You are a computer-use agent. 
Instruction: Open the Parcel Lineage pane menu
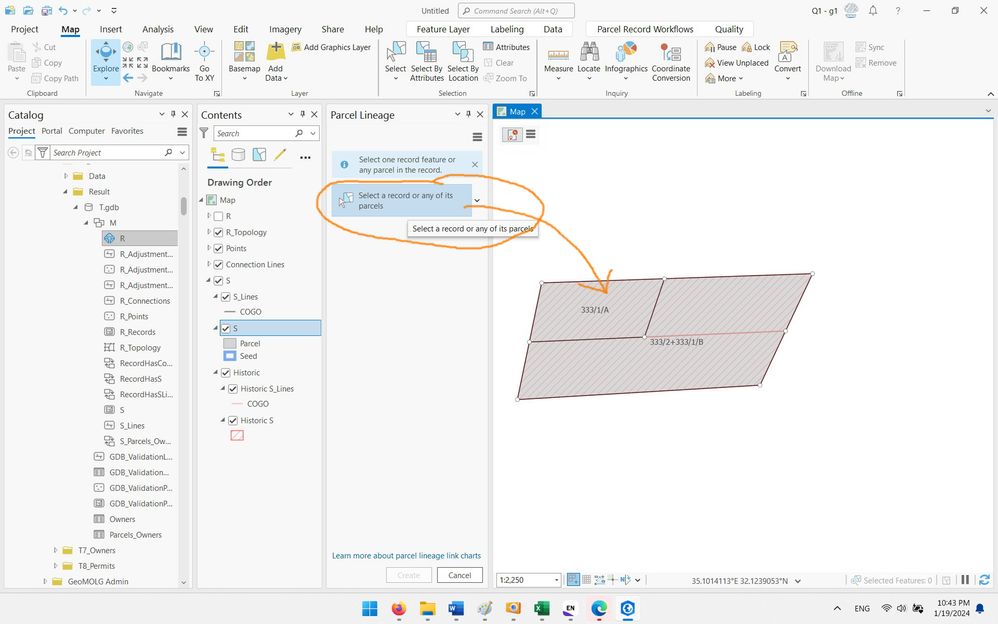pos(477,137)
